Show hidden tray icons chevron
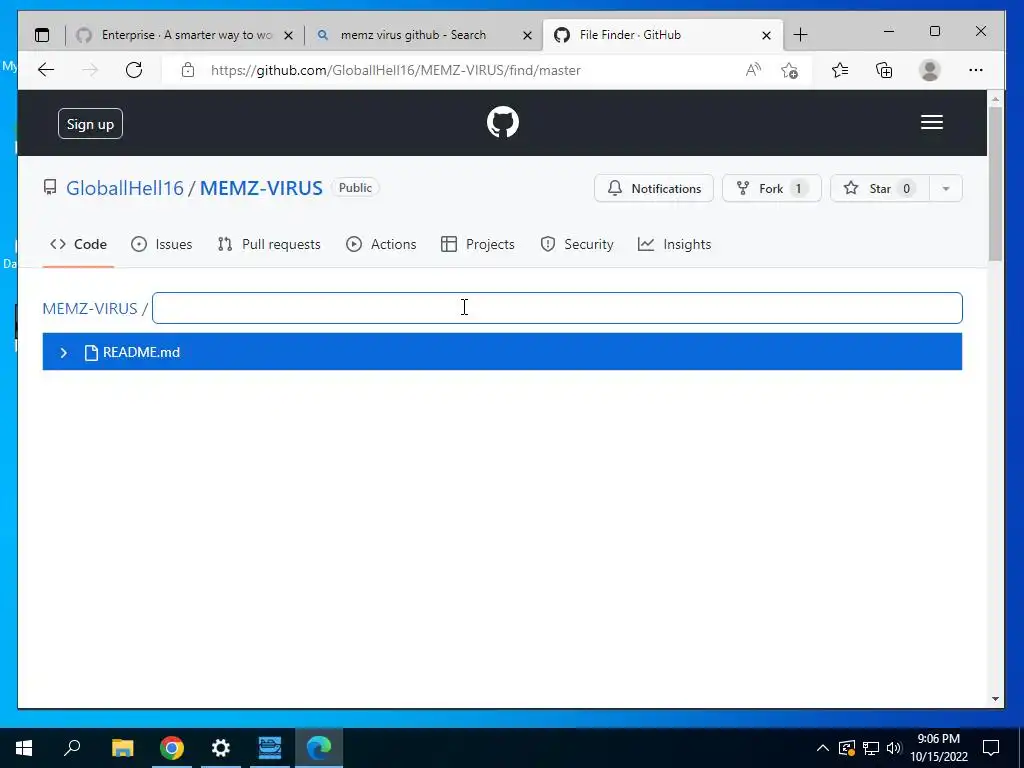This screenshot has height=768, width=1024. coord(823,748)
